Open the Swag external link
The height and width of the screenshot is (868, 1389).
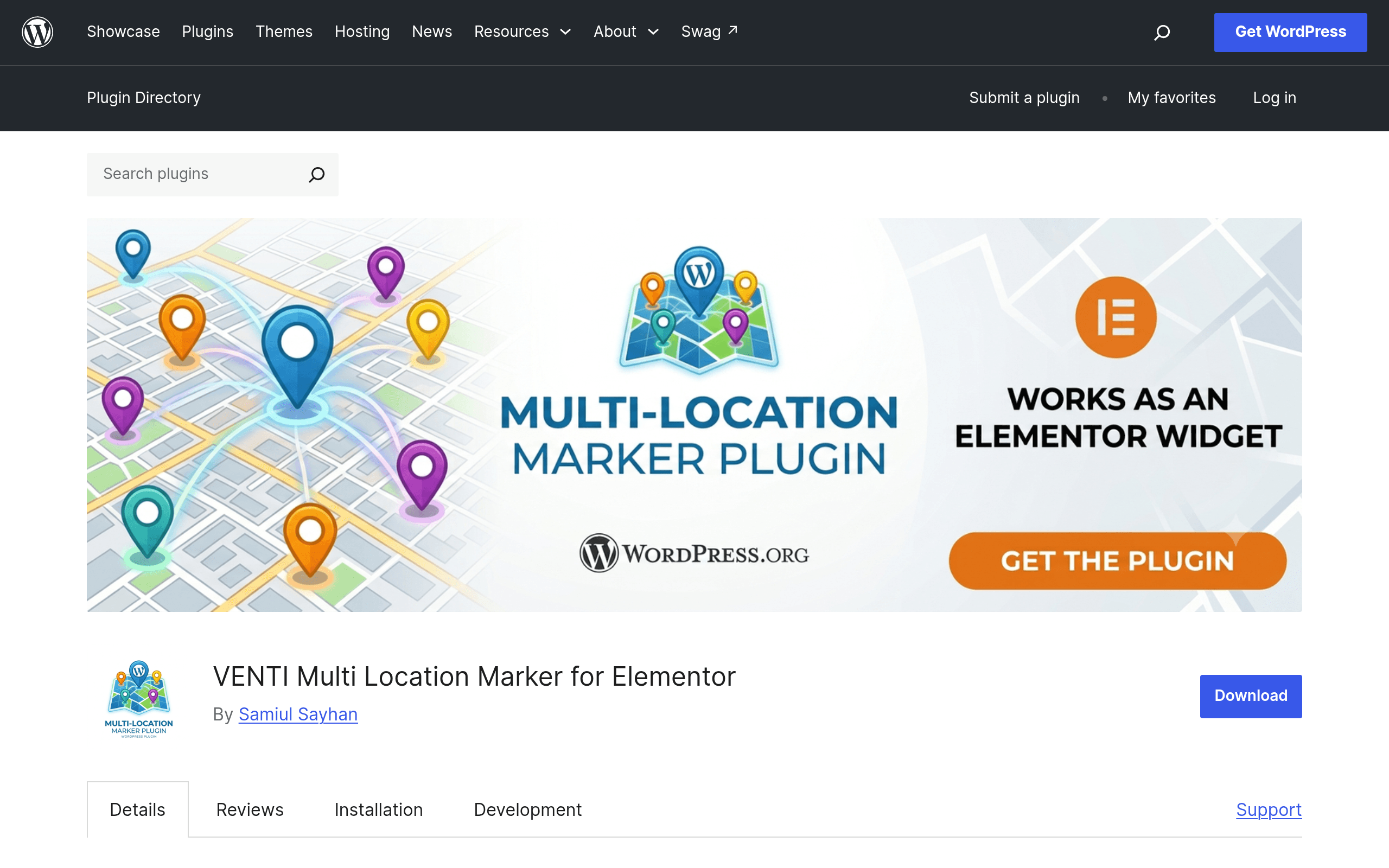tap(710, 31)
